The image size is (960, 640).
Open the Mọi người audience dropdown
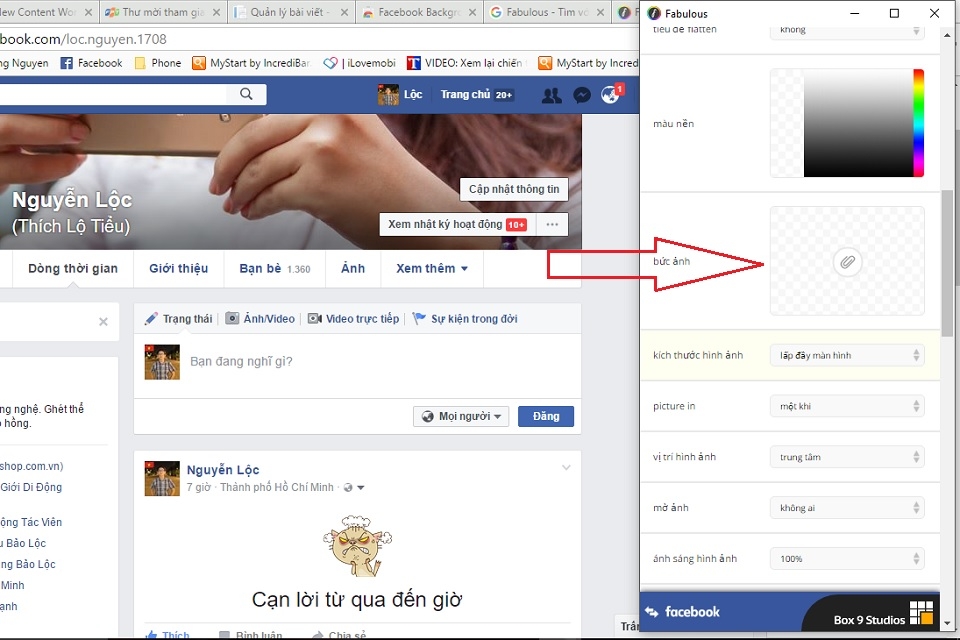click(x=461, y=416)
